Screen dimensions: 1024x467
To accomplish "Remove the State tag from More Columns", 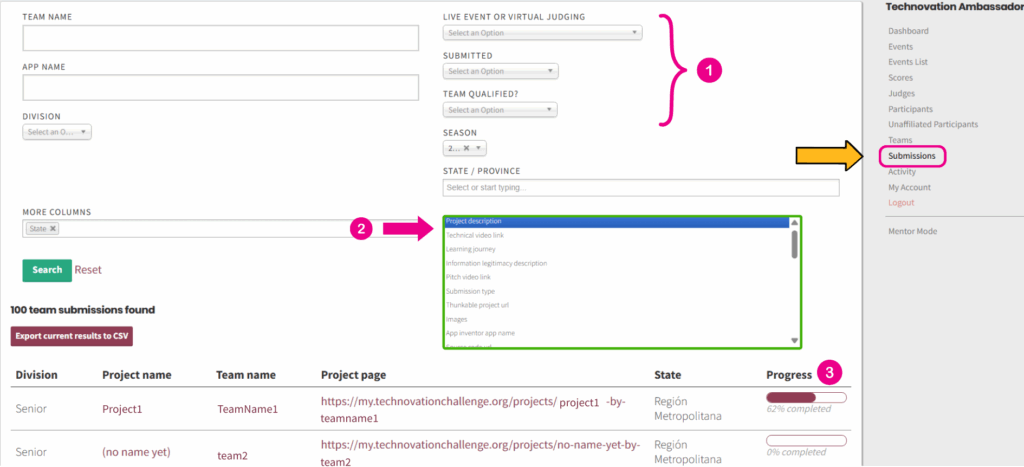I will pos(53,228).
